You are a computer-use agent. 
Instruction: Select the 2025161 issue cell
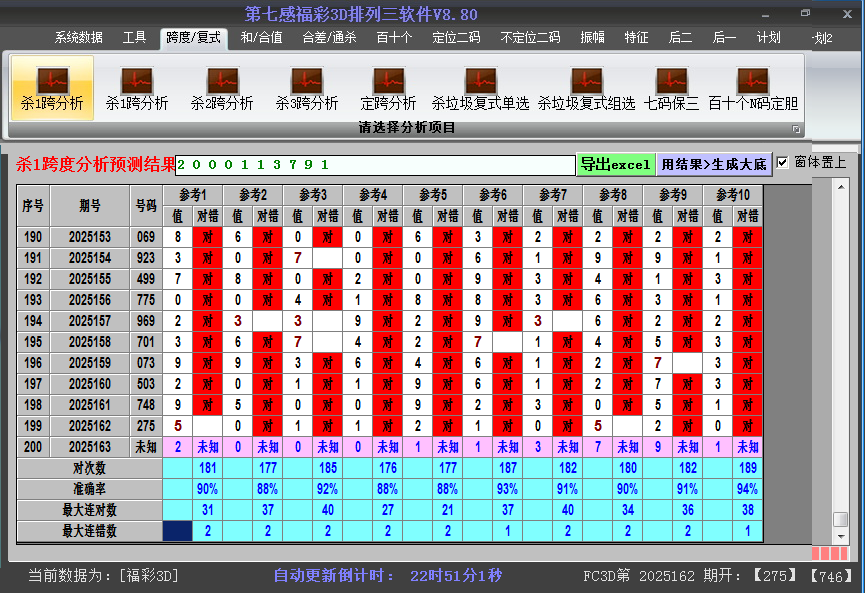coord(90,405)
